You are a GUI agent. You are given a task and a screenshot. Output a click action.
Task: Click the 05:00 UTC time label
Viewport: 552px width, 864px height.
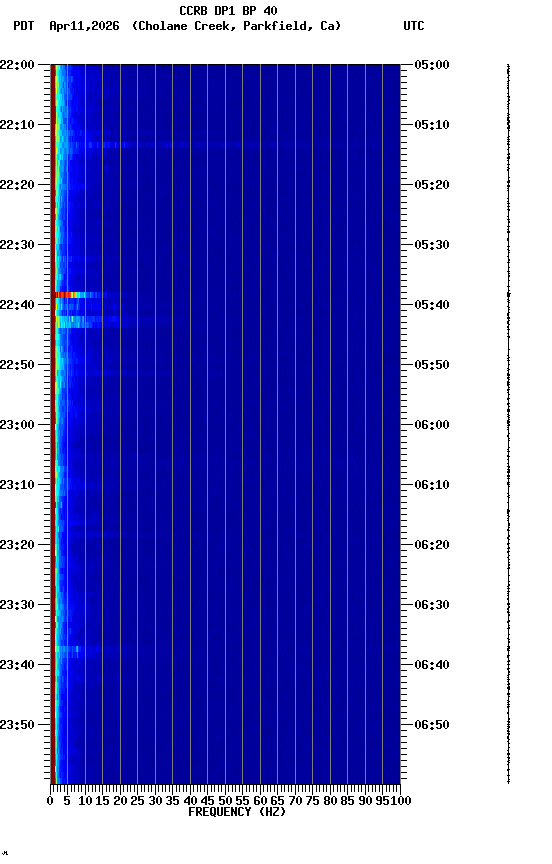(432, 65)
